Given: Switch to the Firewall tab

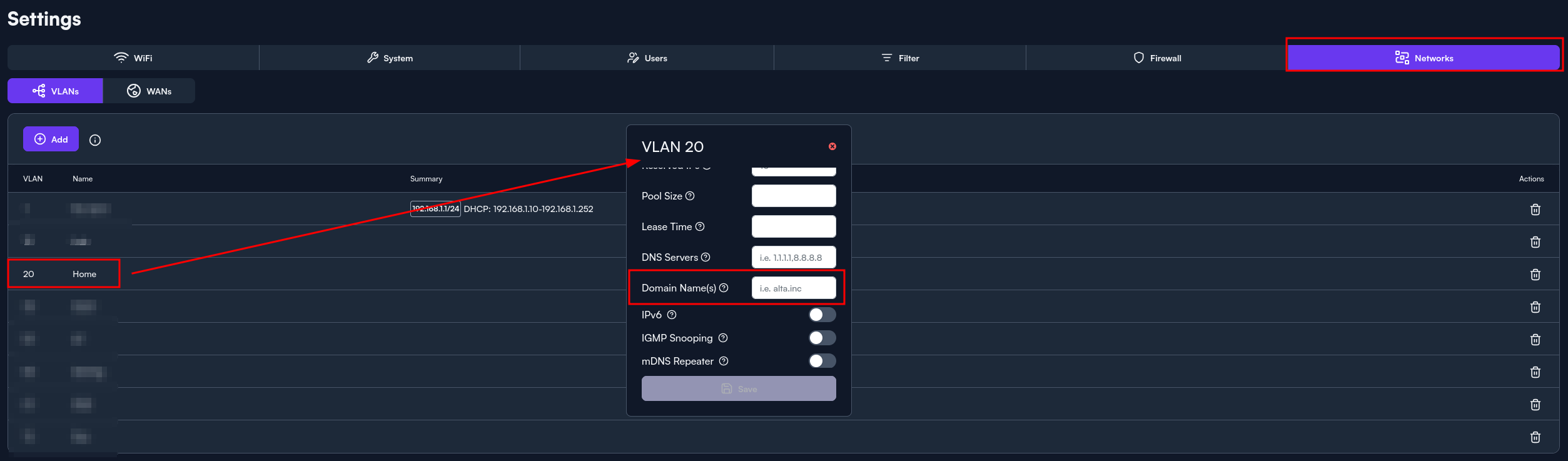Looking at the screenshot, I should click(x=1156, y=58).
